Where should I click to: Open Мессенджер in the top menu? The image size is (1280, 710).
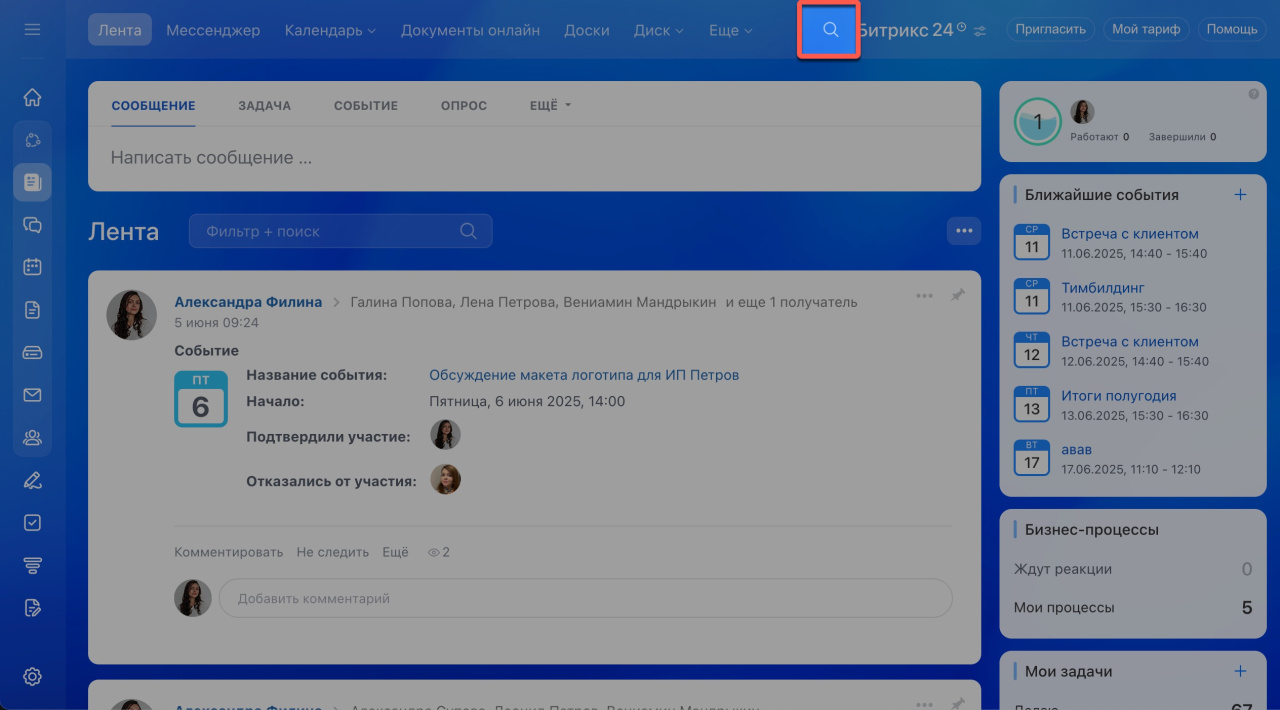click(x=213, y=30)
